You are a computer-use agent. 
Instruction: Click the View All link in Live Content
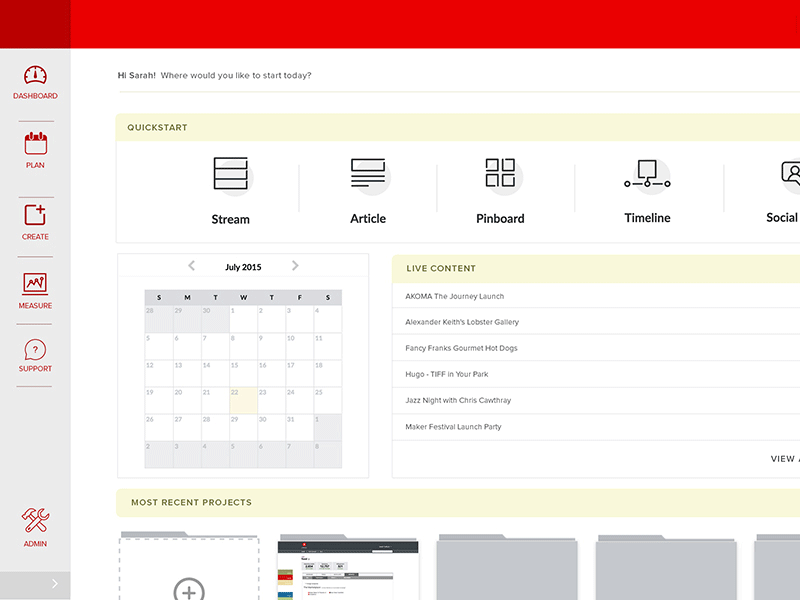(x=785, y=459)
